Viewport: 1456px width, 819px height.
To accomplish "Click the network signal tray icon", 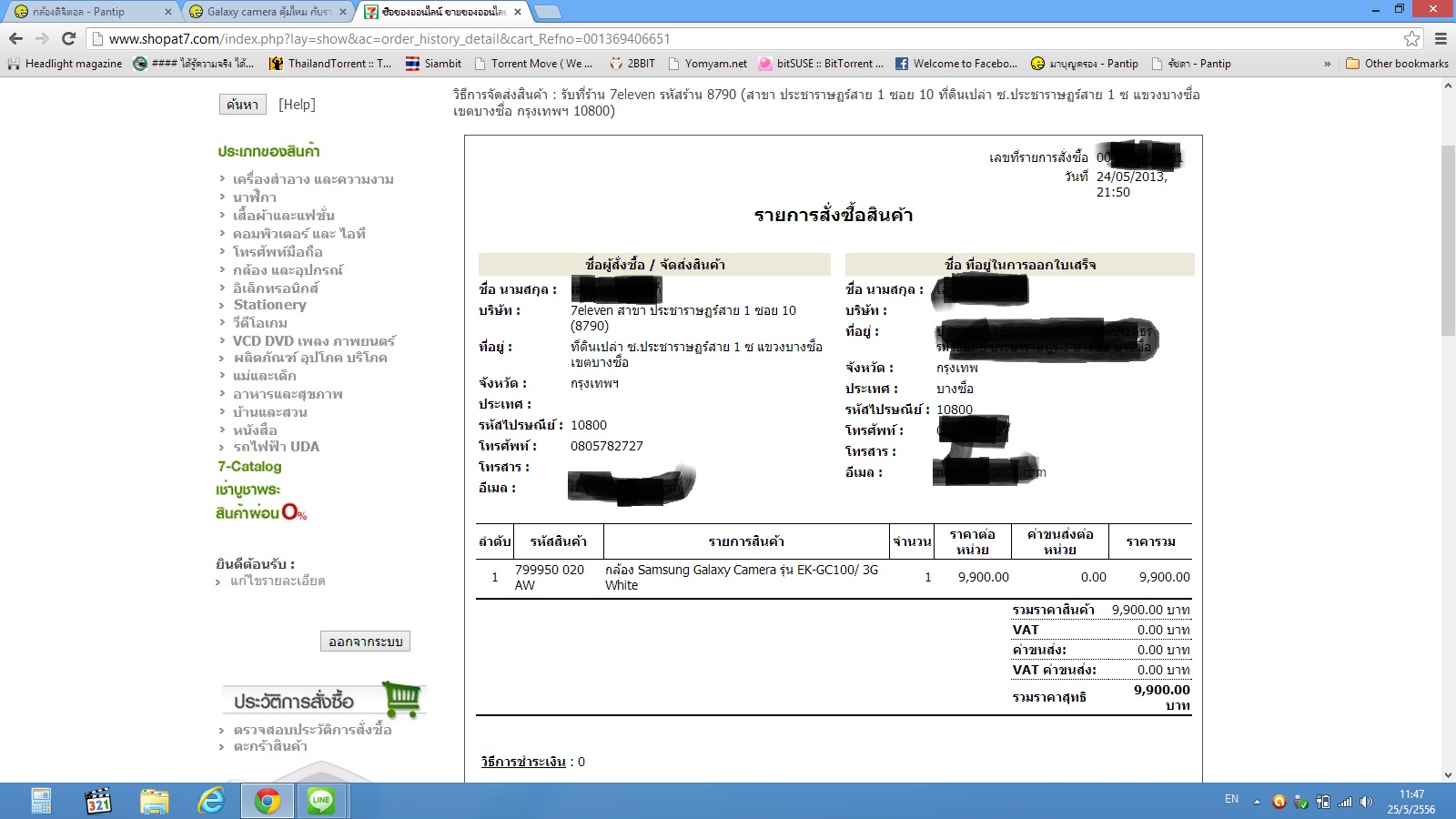I will [1345, 802].
